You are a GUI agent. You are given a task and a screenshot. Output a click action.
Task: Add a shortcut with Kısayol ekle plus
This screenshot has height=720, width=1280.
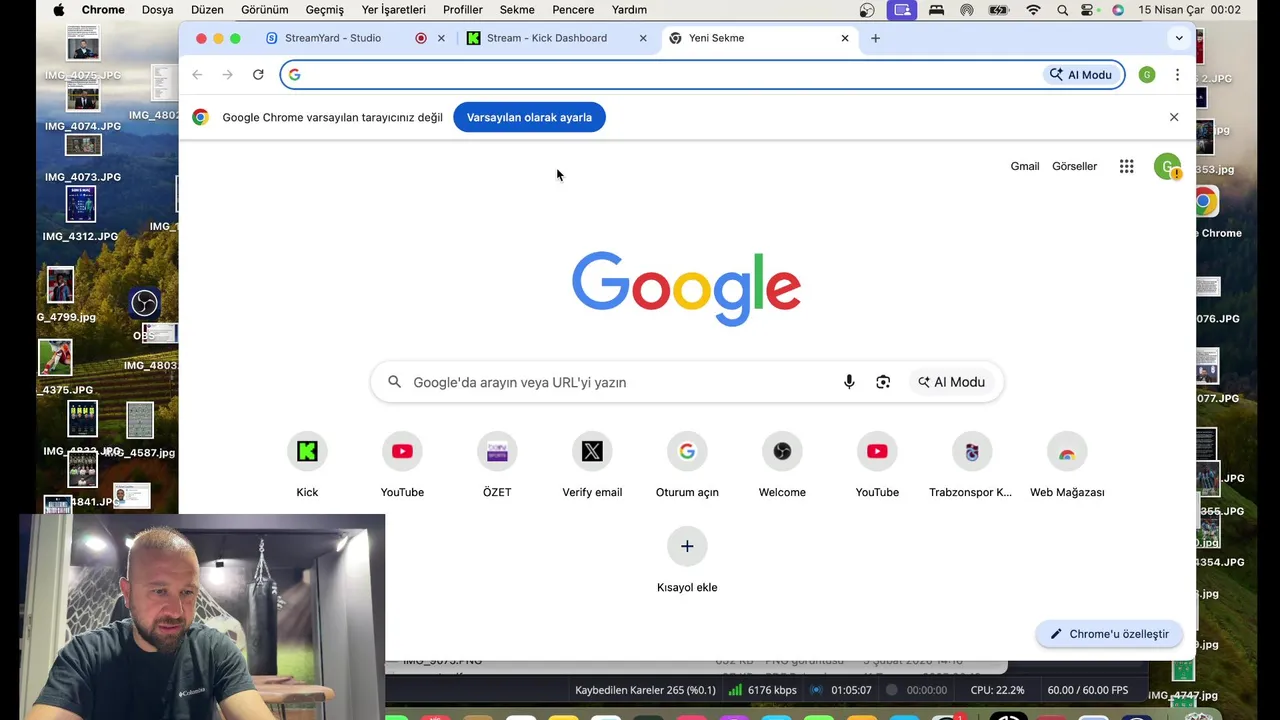click(x=687, y=546)
